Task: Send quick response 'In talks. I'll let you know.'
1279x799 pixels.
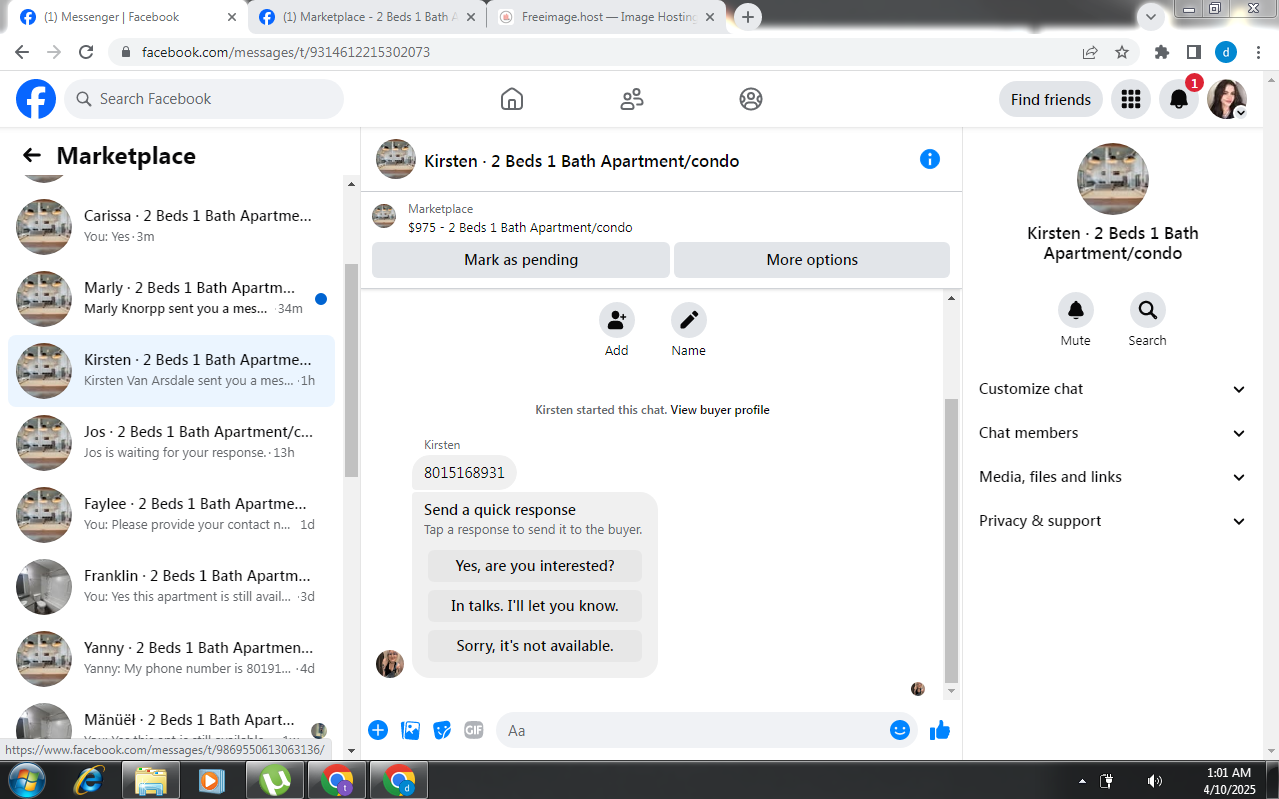Action: tap(535, 606)
